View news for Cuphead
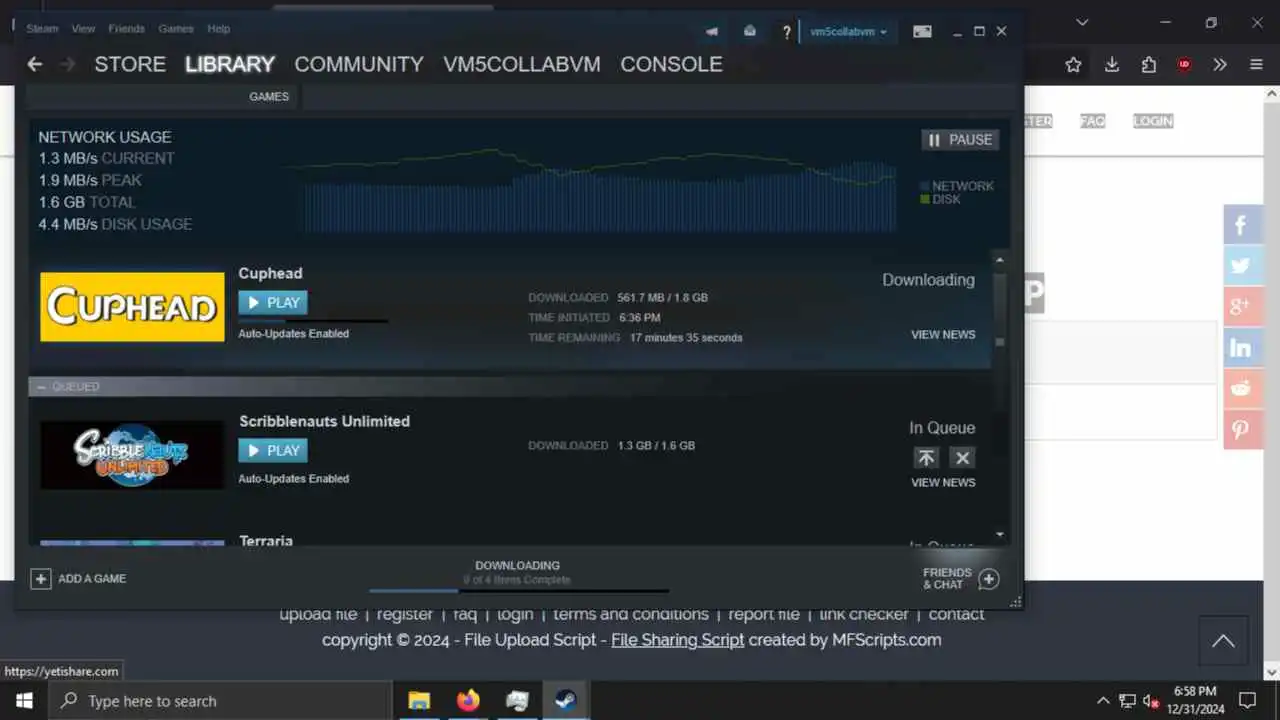This screenshot has height=720, width=1280. pos(943,335)
